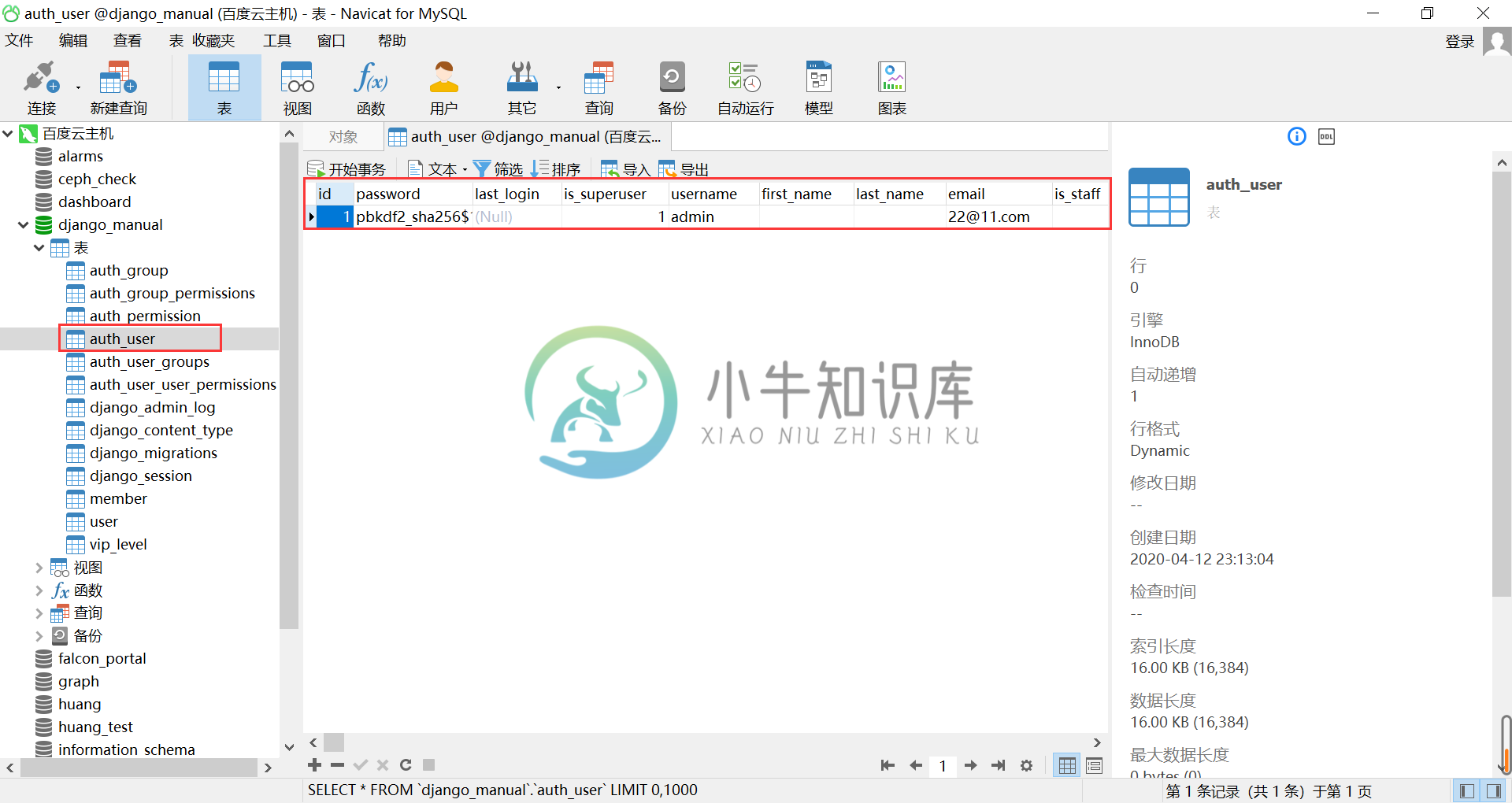Open the 自动运行 automation icon
Viewport: 1512px width, 803px height.
click(745, 87)
